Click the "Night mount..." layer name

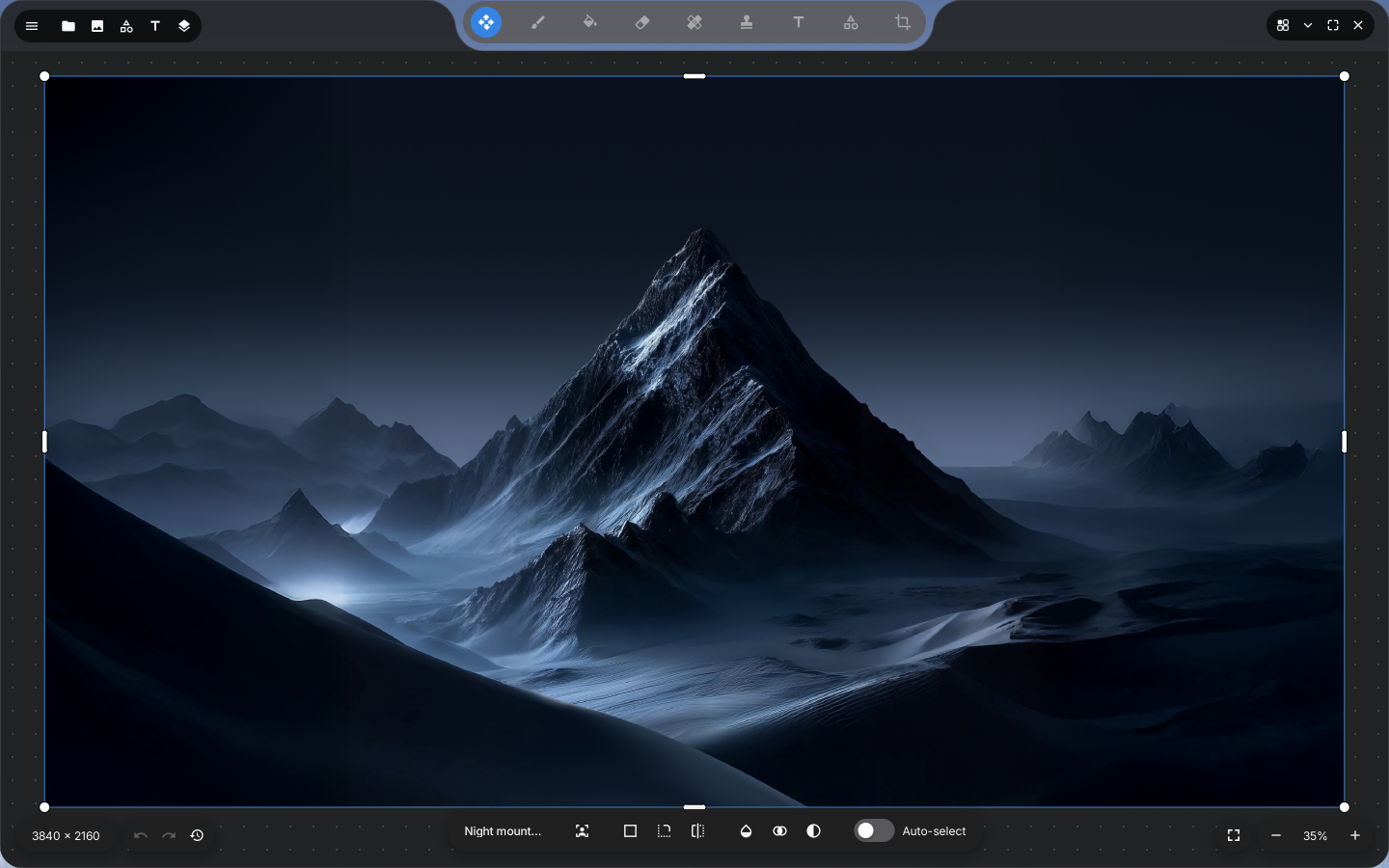tap(503, 831)
